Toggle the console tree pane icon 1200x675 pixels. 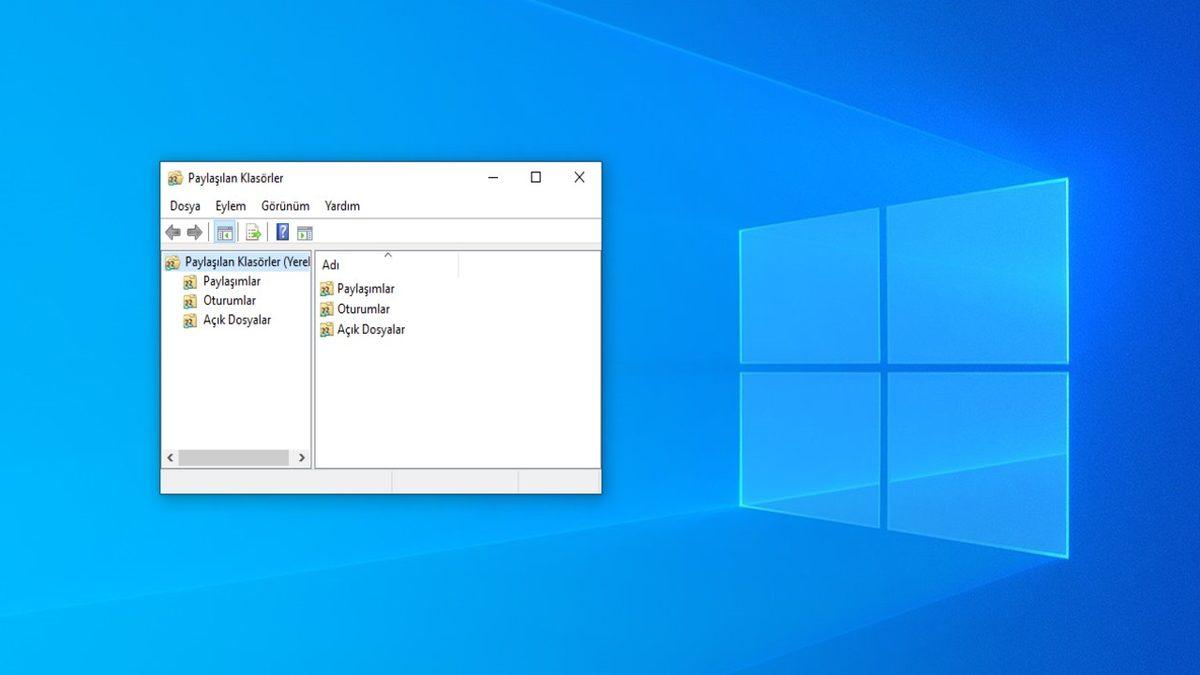(x=226, y=231)
